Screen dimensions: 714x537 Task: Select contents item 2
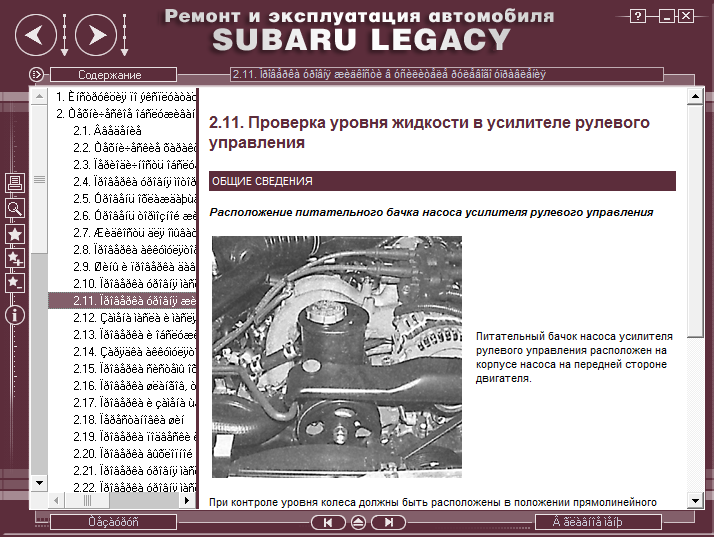126,114
